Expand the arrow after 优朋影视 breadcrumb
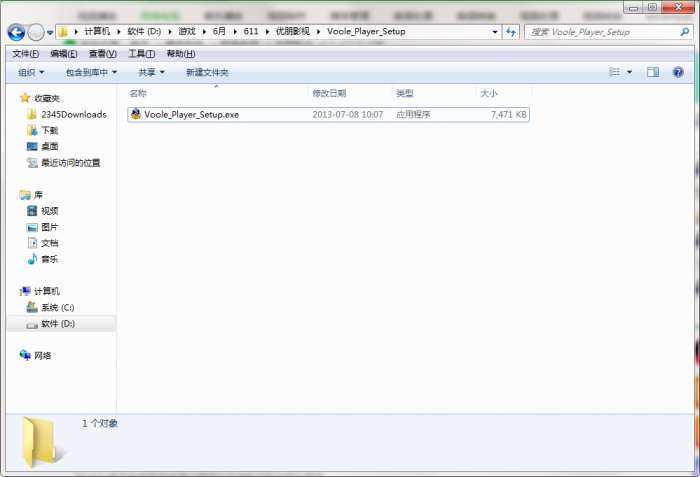The width and height of the screenshot is (700, 477). 319,32
